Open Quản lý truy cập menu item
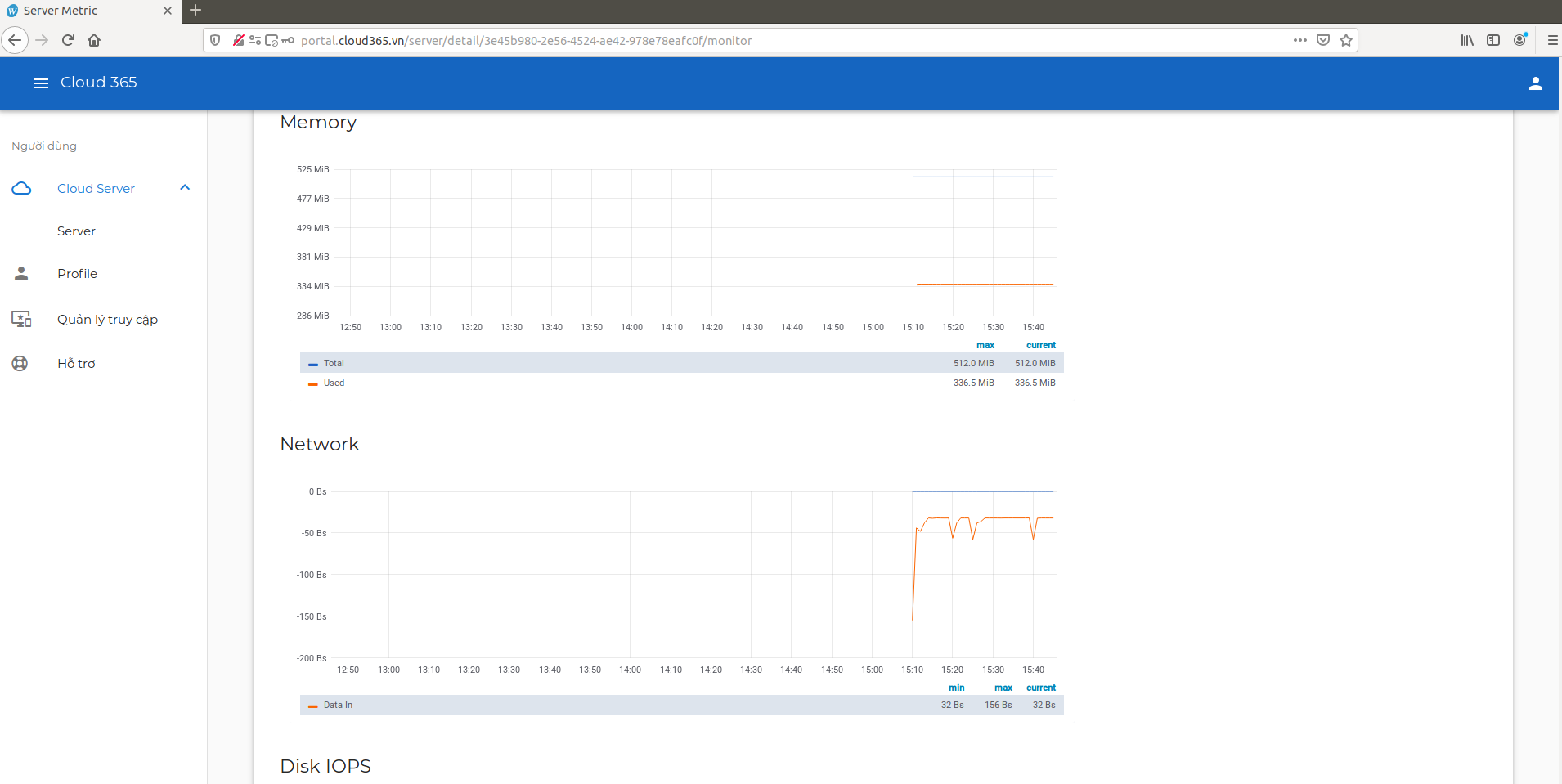The width and height of the screenshot is (1562, 784). (x=107, y=320)
